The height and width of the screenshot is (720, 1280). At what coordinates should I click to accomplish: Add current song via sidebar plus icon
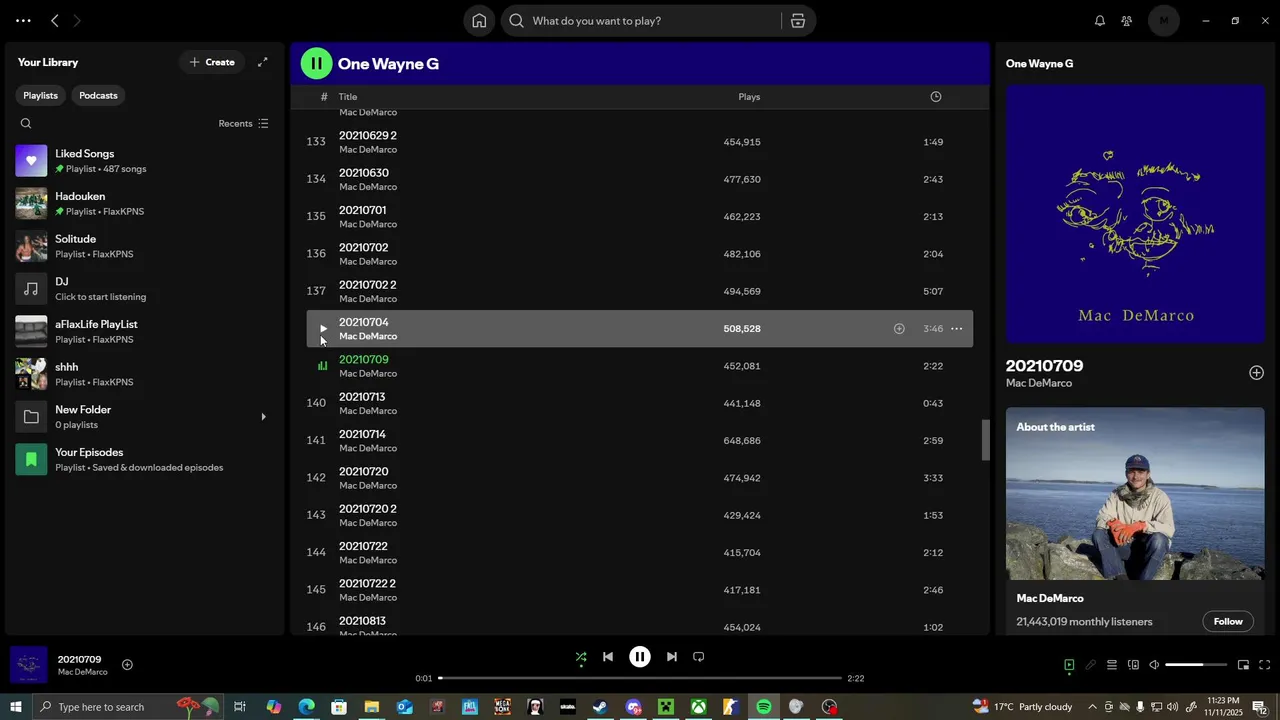[1256, 373]
